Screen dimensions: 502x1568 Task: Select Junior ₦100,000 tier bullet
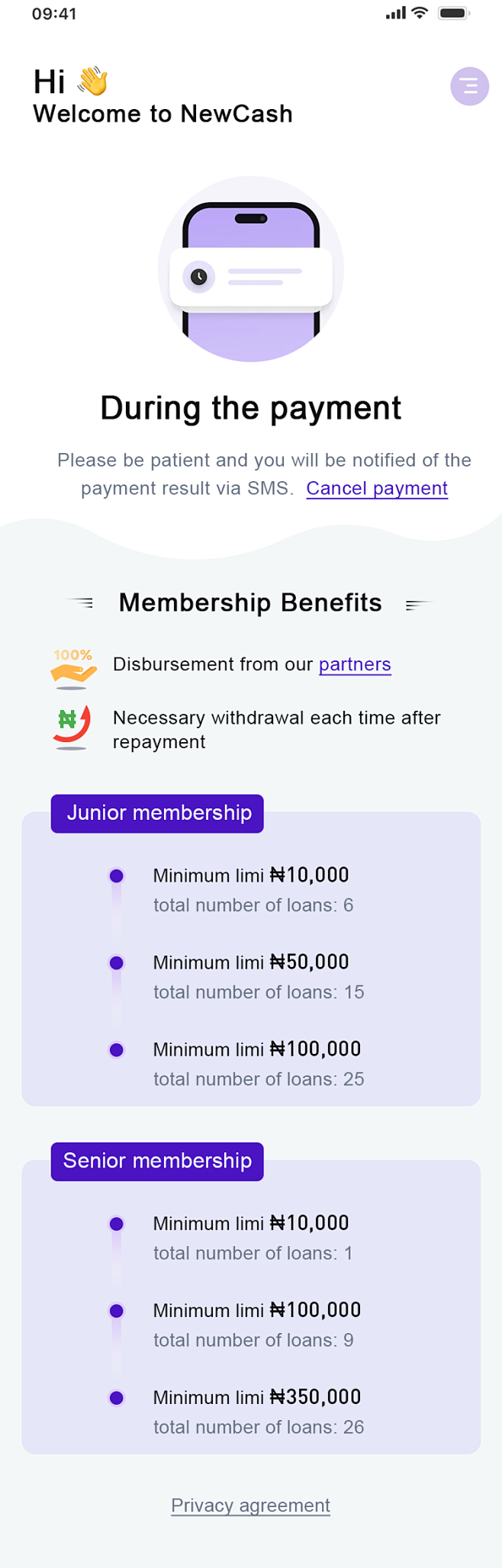tap(117, 1049)
